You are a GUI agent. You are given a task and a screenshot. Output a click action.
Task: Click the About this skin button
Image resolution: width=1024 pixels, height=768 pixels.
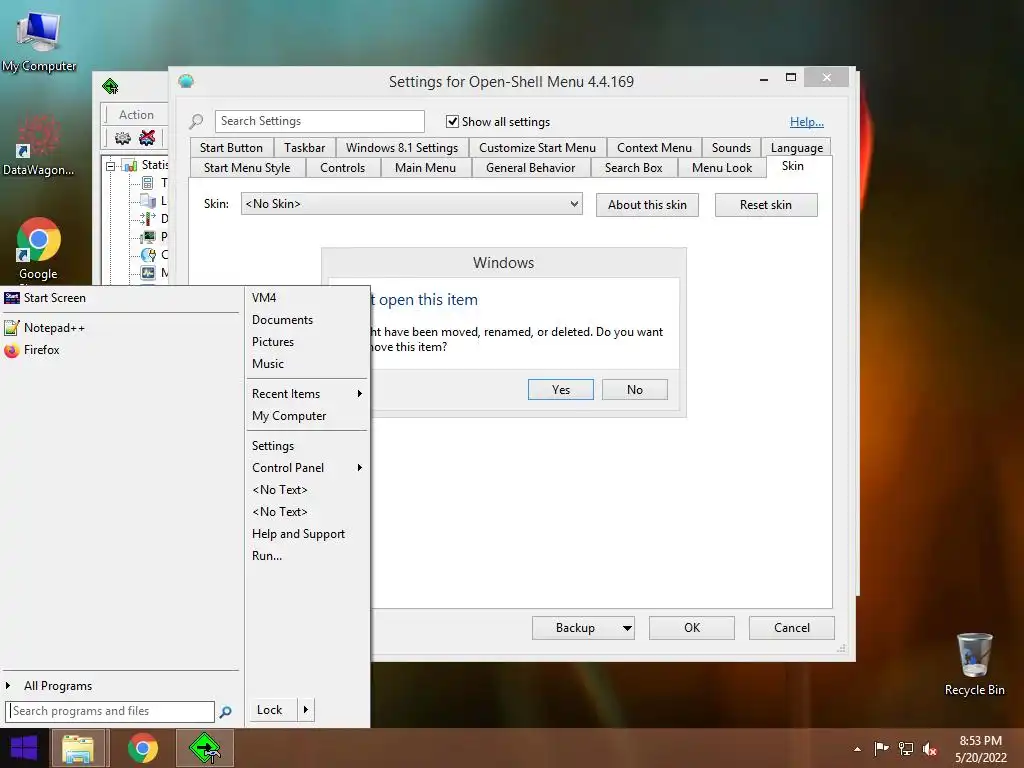pos(647,205)
